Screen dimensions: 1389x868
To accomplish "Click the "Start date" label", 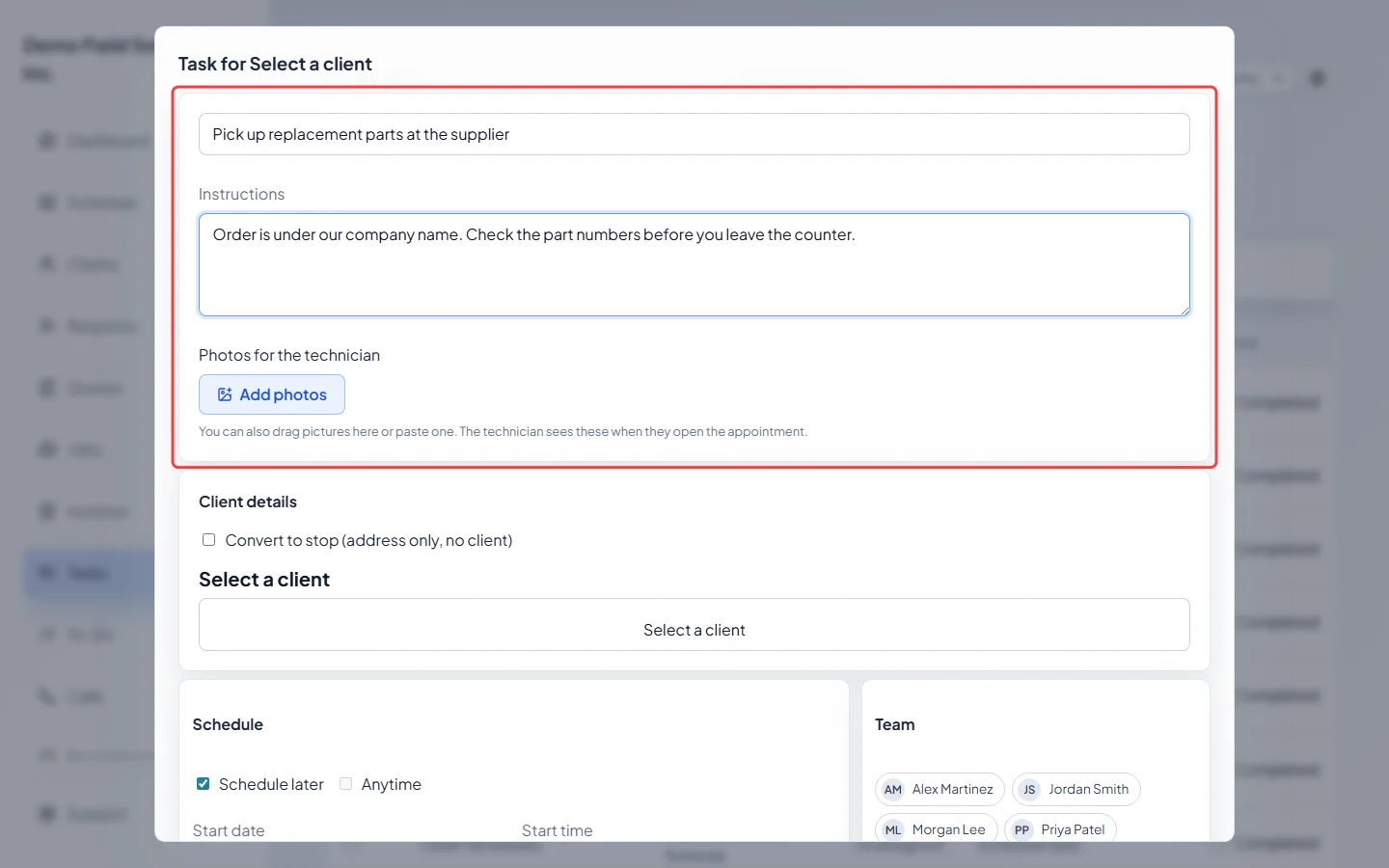I will pyautogui.click(x=229, y=830).
